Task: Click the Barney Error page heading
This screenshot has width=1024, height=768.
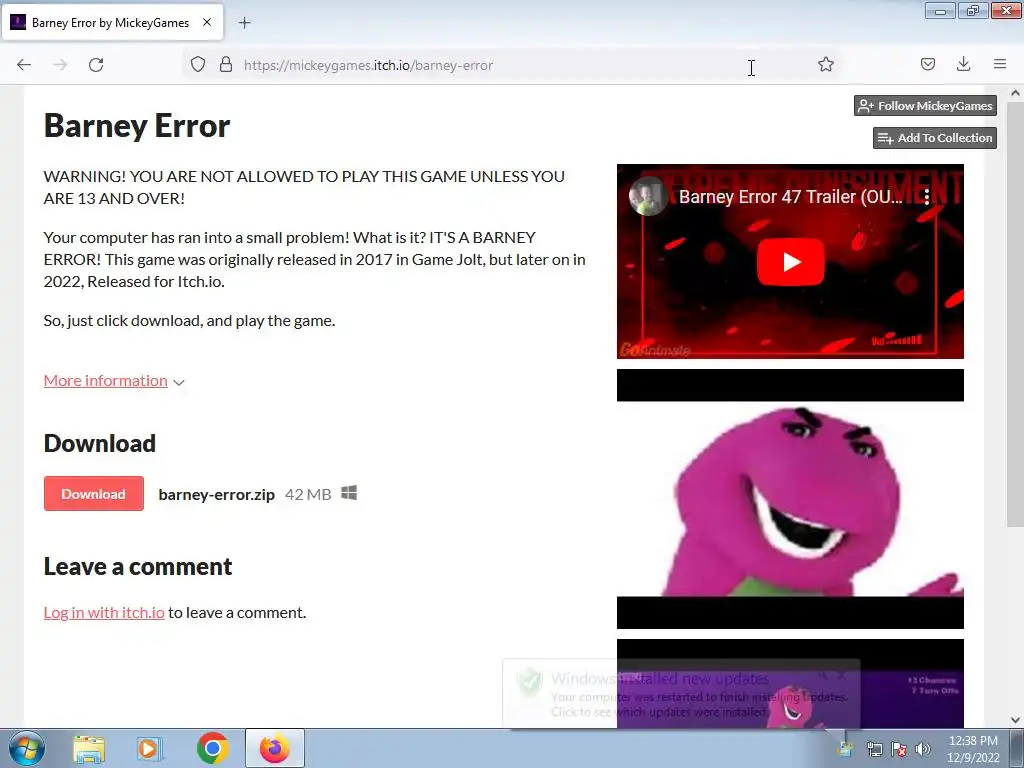Action: pos(137,125)
